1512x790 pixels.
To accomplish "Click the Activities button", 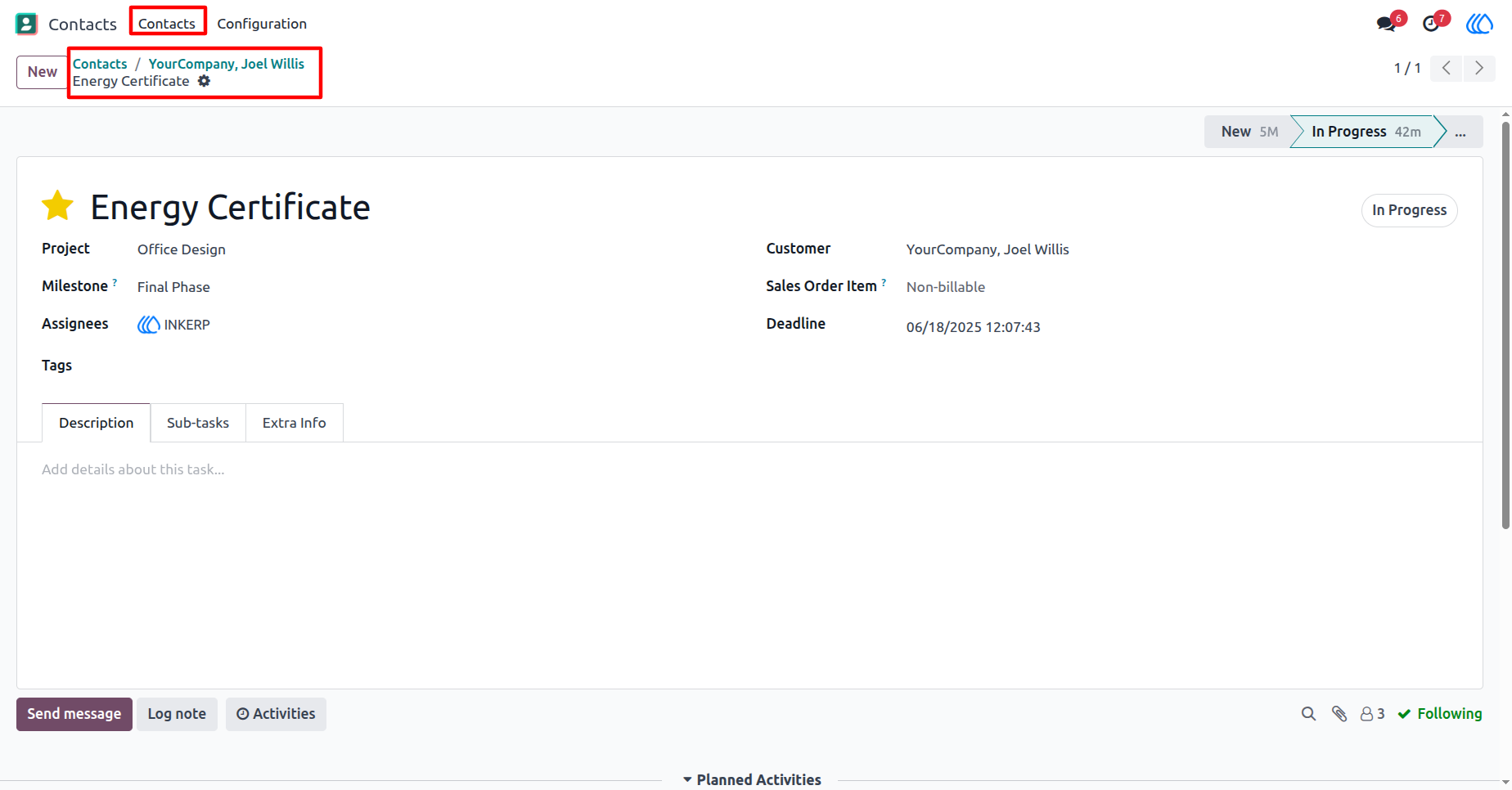I will (276, 714).
